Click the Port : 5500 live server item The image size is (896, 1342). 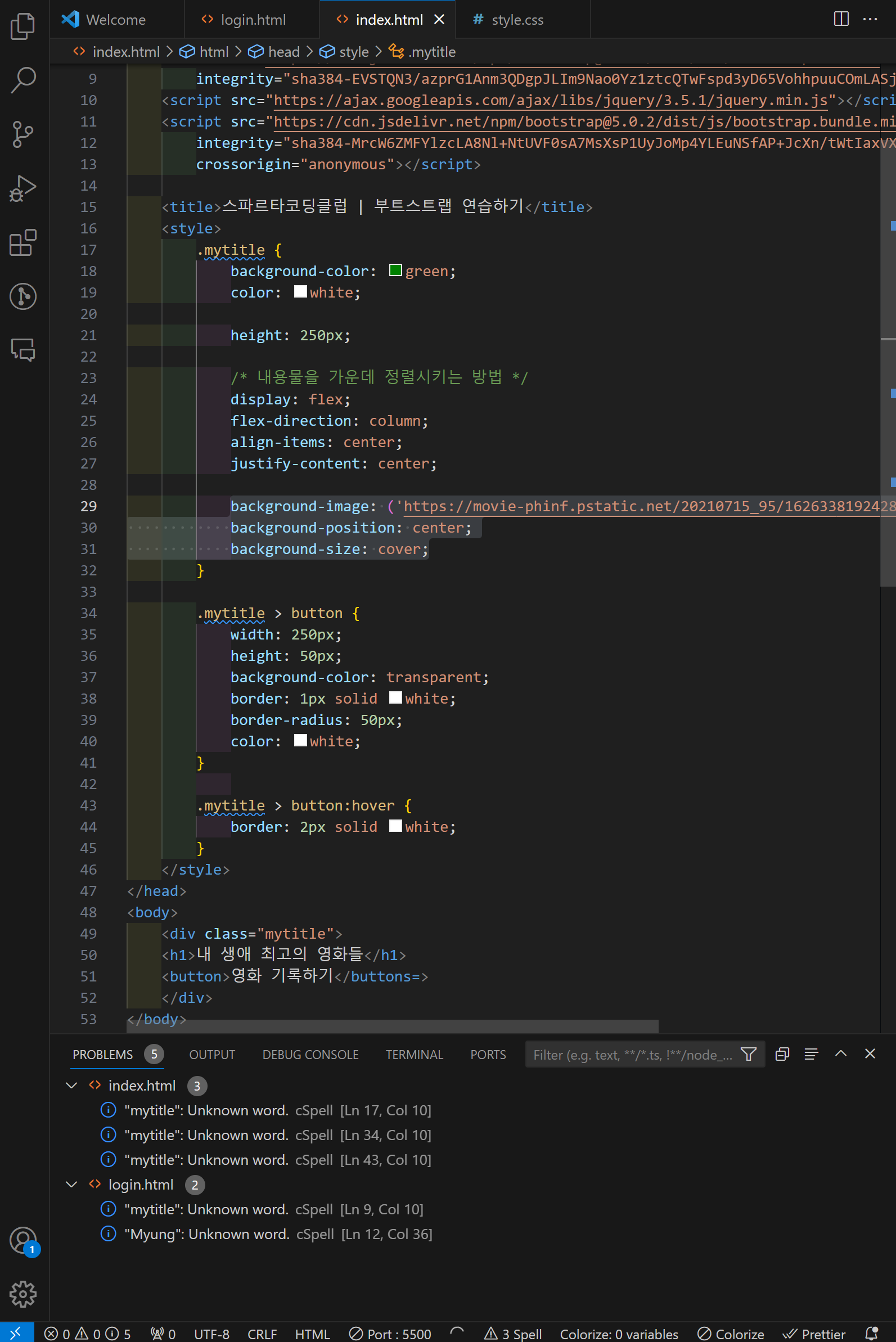click(390, 1334)
